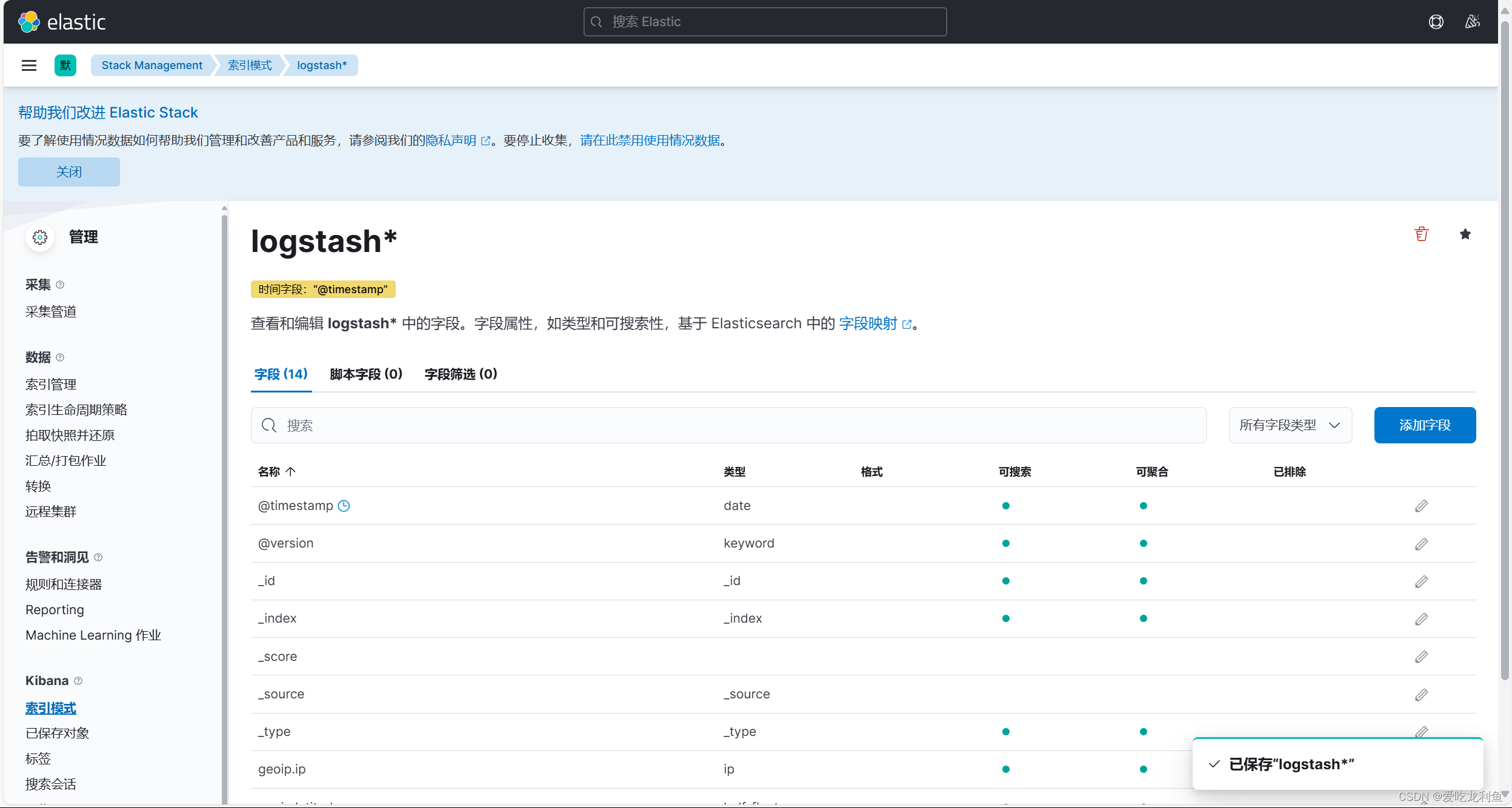Edit the _score field pencil icon
Viewport: 1512px width, 808px height.
(x=1422, y=657)
